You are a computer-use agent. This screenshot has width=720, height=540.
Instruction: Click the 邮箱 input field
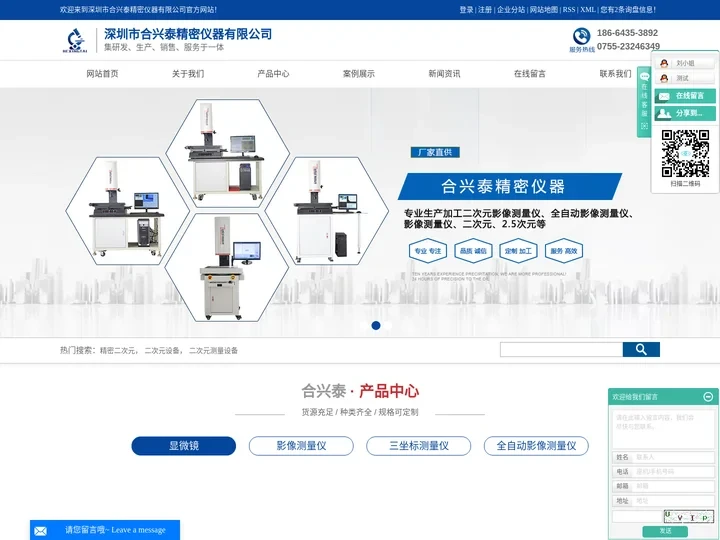[674, 486]
